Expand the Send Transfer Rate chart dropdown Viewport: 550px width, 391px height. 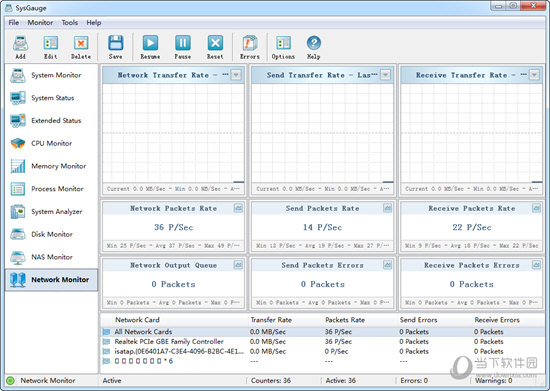click(x=385, y=75)
